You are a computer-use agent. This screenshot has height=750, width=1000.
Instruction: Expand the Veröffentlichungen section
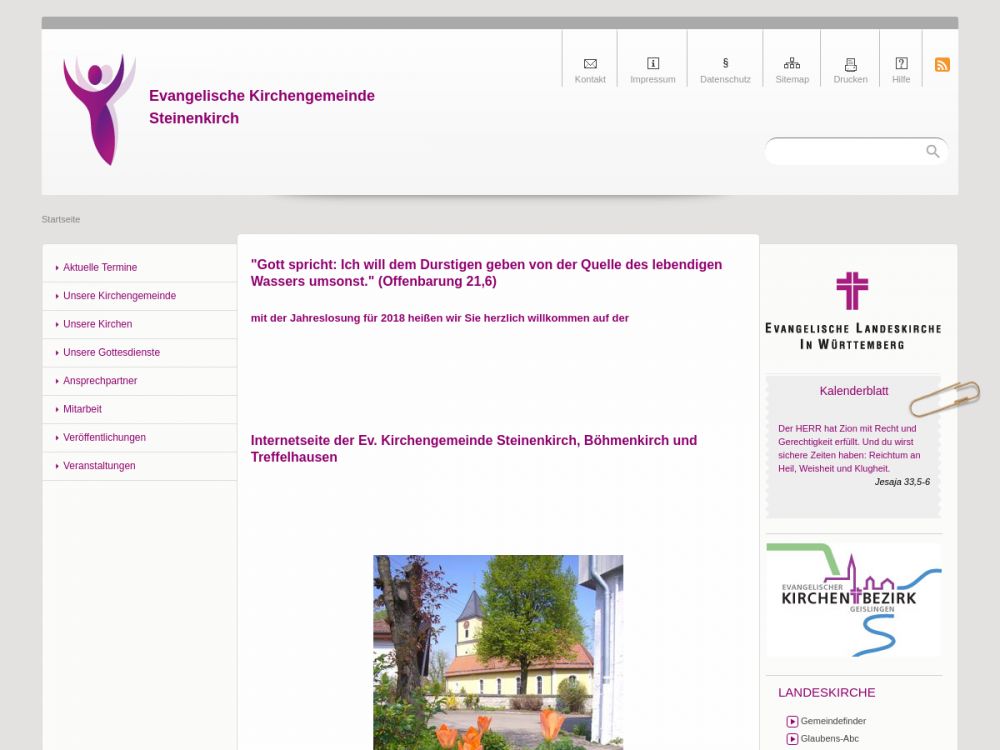[x=104, y=438]
